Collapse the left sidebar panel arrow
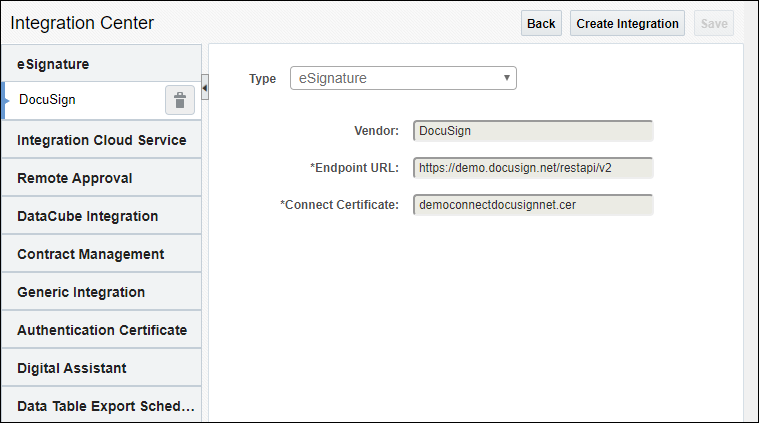Screen dimensions: 759x423 click(205, 88)
